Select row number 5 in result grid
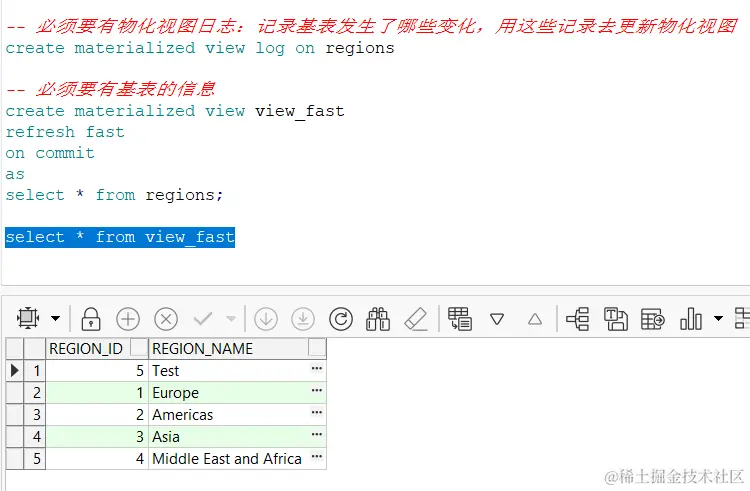The width and height of the screenshot is (750, 491). pyautogui.click(x=37, y=458)
